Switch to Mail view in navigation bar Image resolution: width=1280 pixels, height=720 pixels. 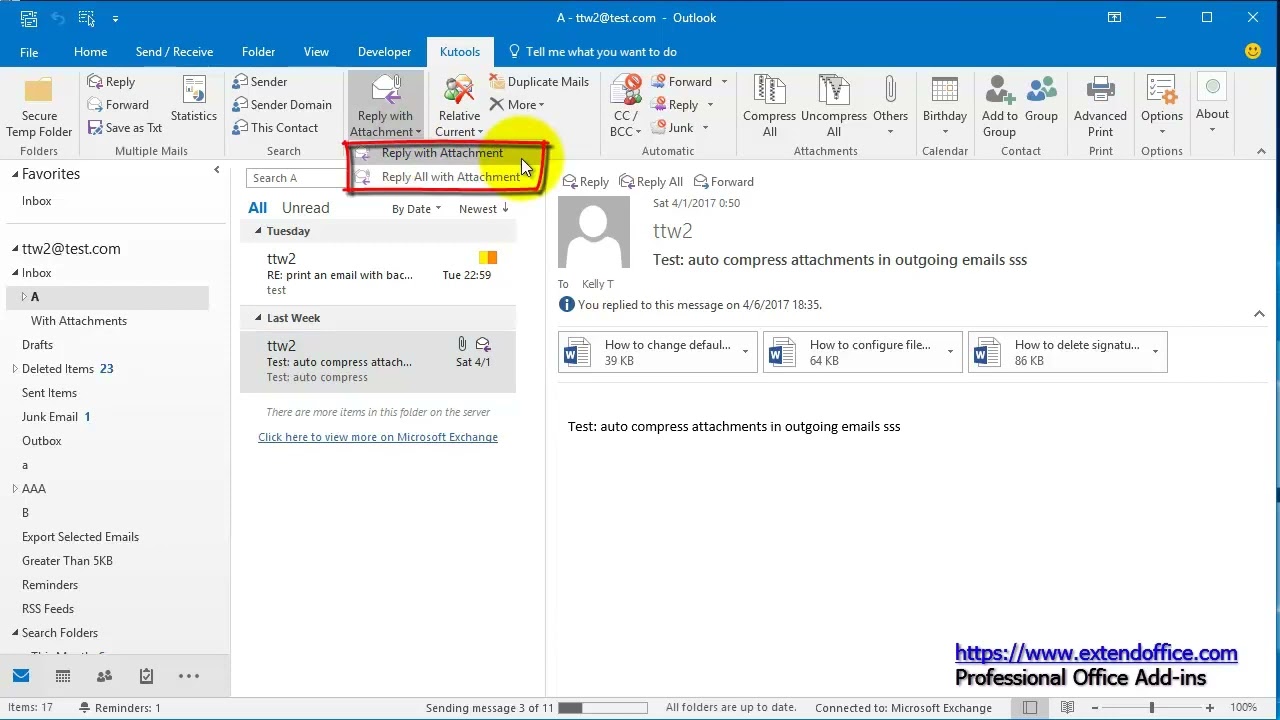(x=21, y=676)
